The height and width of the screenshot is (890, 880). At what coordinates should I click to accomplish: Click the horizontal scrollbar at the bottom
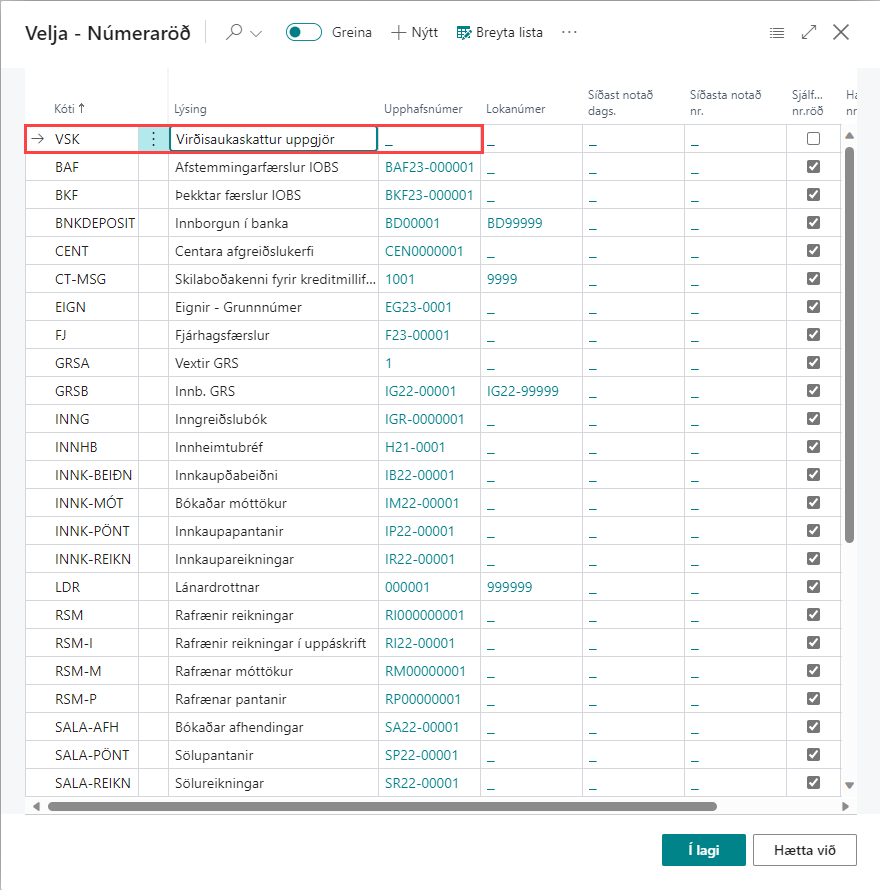[x=380, y=806]
